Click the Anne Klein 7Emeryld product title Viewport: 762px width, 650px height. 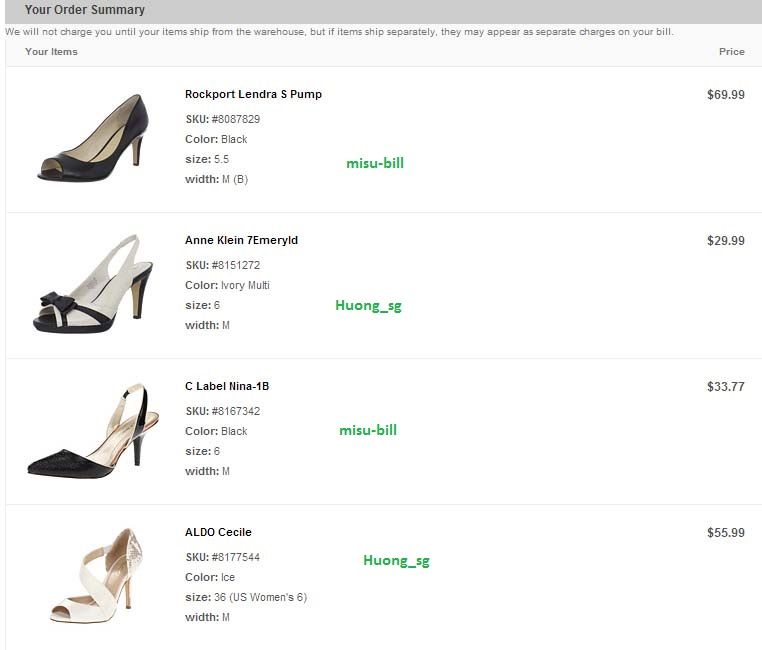click(241, 240)
